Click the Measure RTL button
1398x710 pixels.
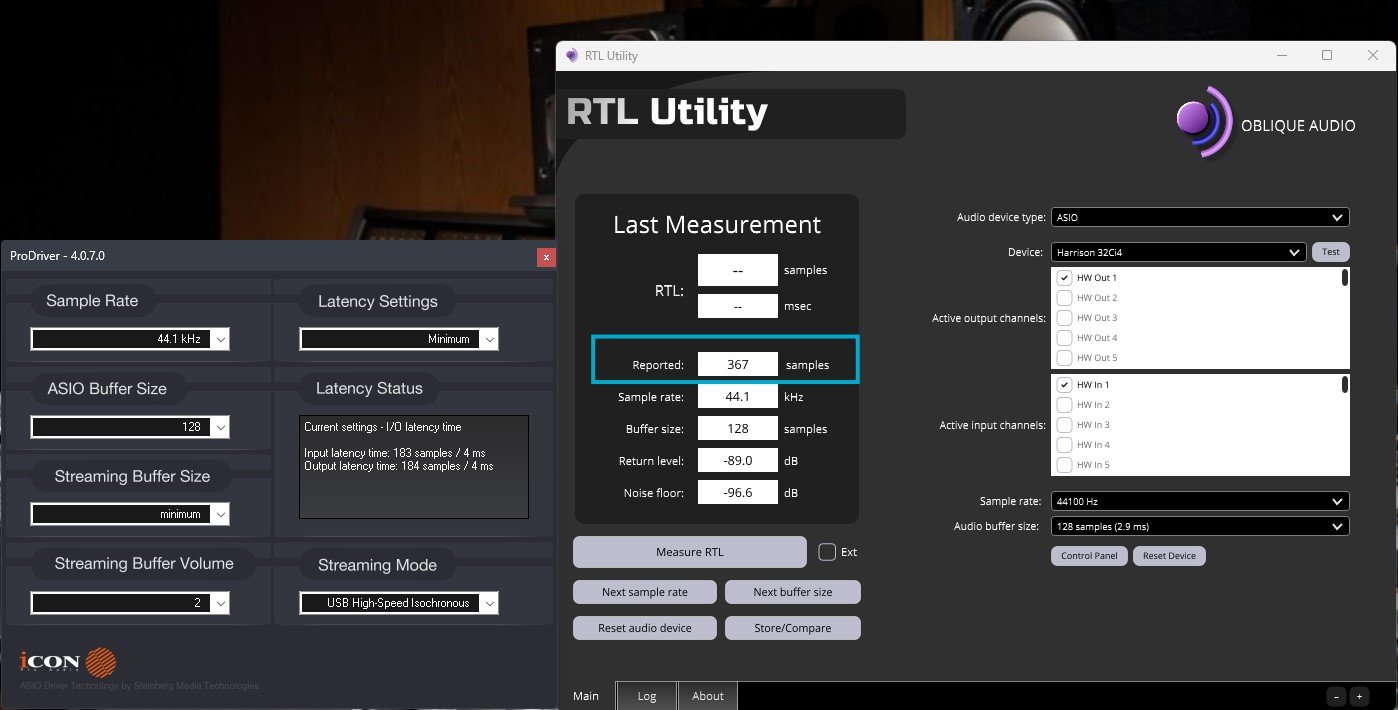pyautogui.click(x=690, y=552)
